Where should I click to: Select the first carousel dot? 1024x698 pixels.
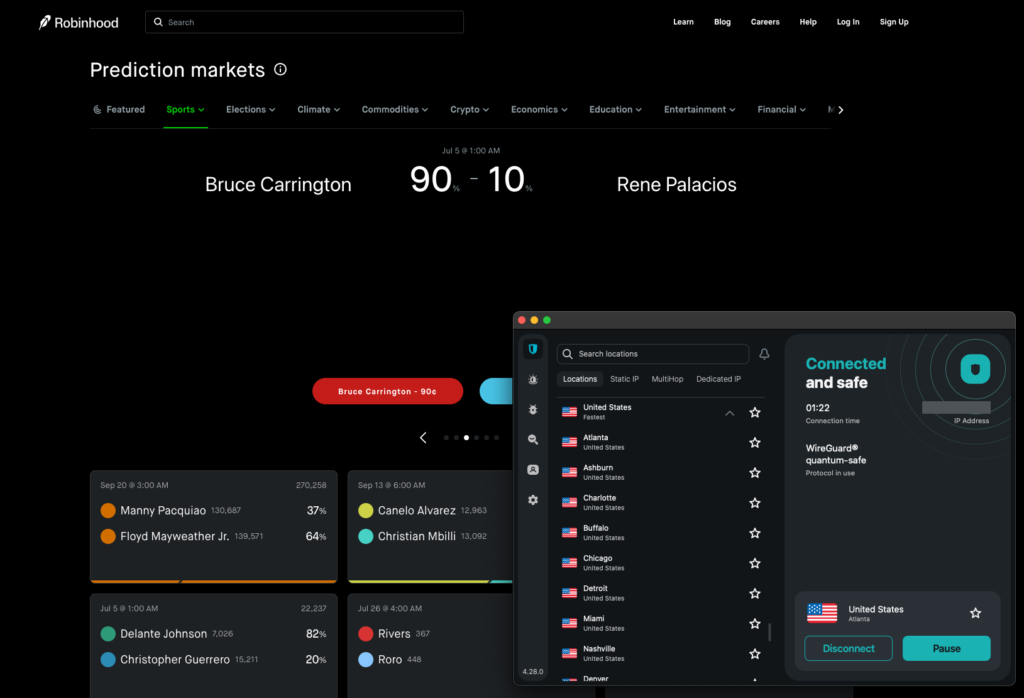point(446,437)
